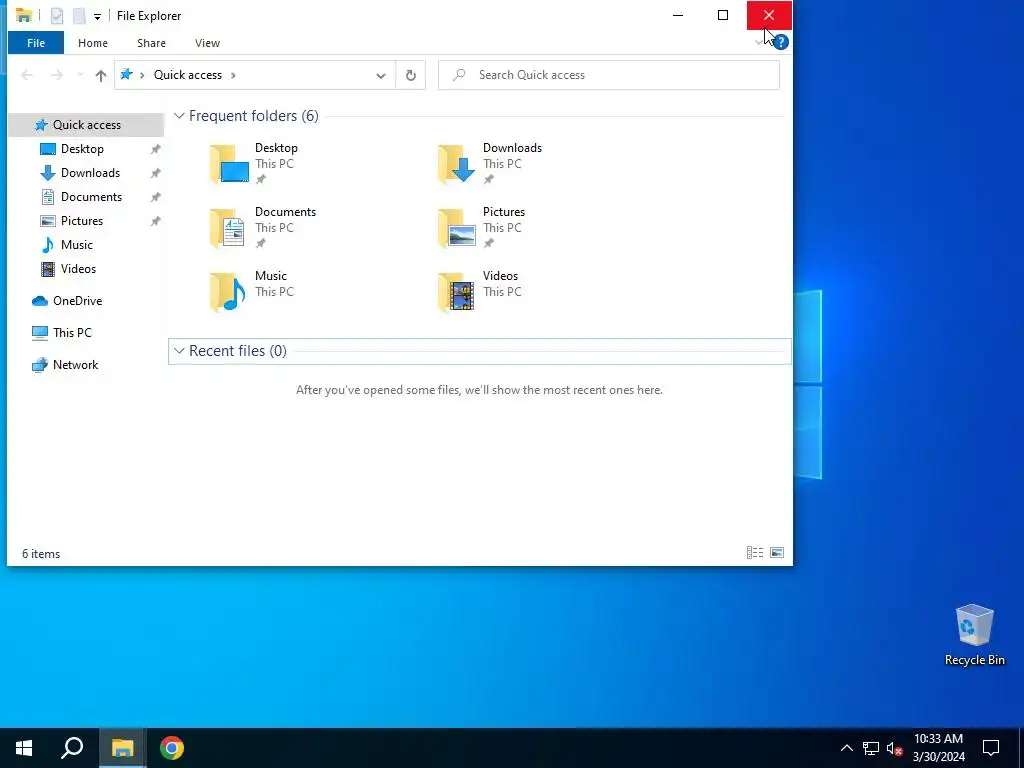
Task: Expand the address bar history dropdown
Action: (x=381, y=75)
